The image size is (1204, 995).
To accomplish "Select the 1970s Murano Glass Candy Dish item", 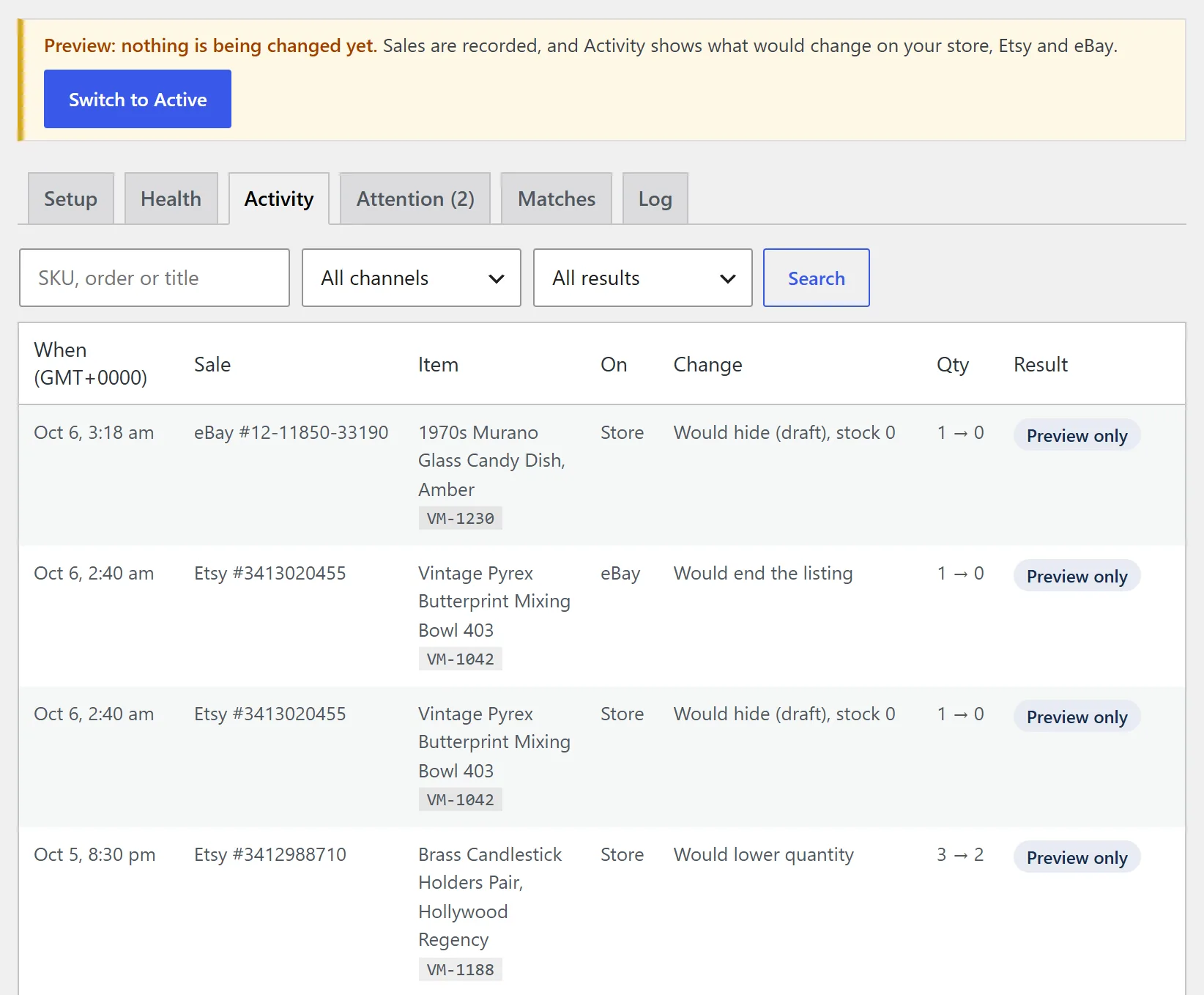I will click(491, 461).
